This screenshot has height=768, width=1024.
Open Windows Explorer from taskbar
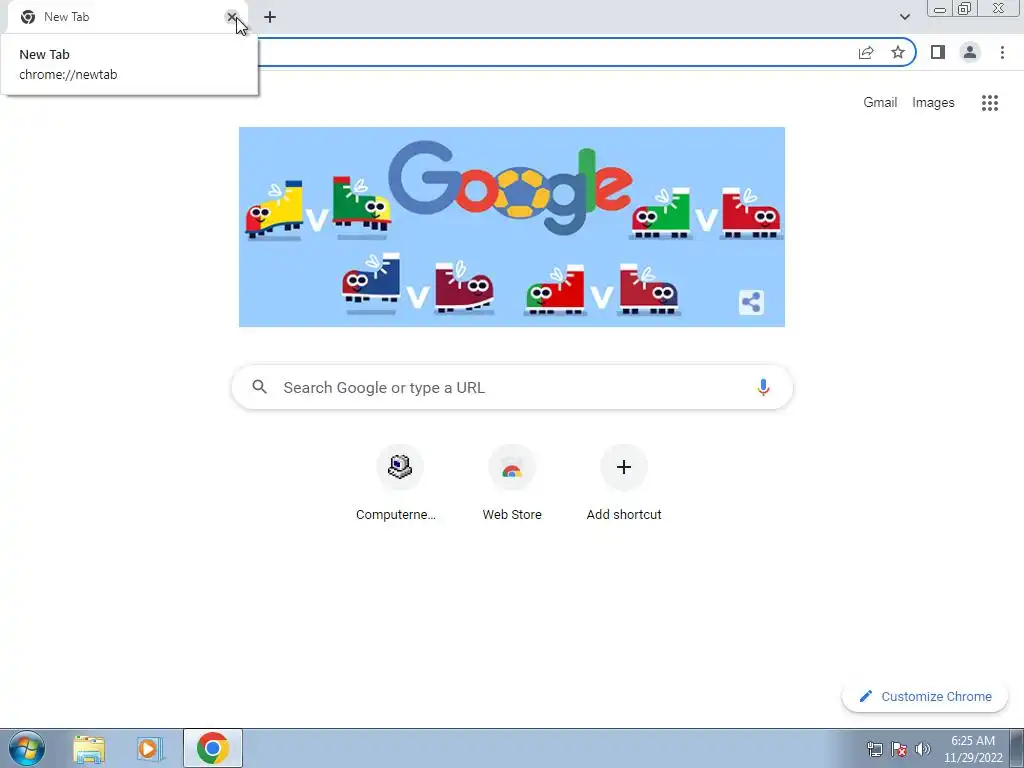point(89,748)
